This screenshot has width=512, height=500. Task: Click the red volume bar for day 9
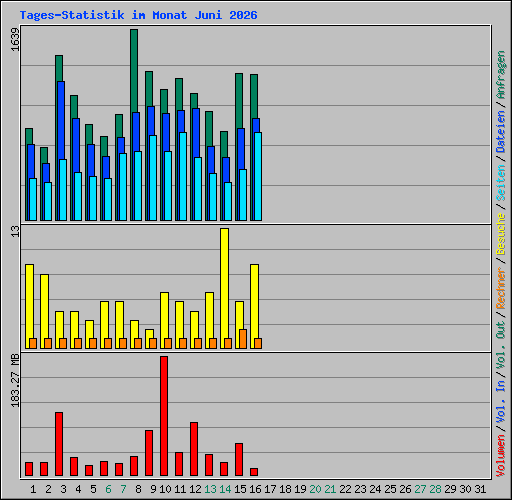click(x=149, y=453)
